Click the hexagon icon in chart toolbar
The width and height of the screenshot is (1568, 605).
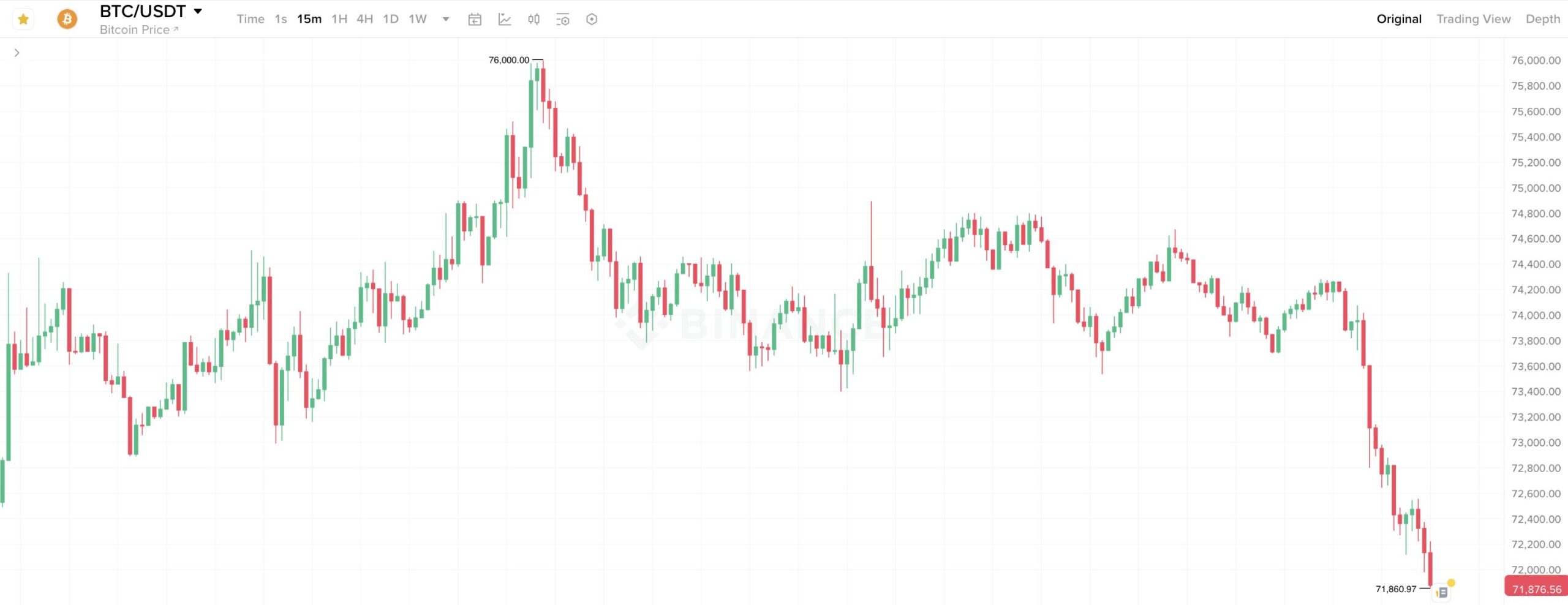point(592,20)
